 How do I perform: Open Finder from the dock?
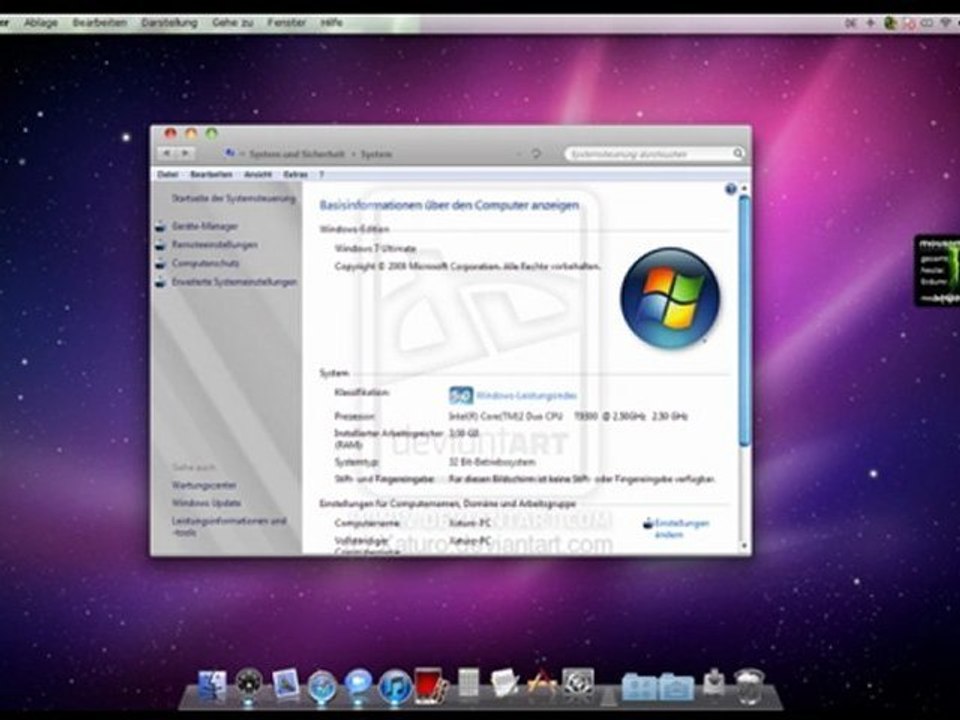212,686
